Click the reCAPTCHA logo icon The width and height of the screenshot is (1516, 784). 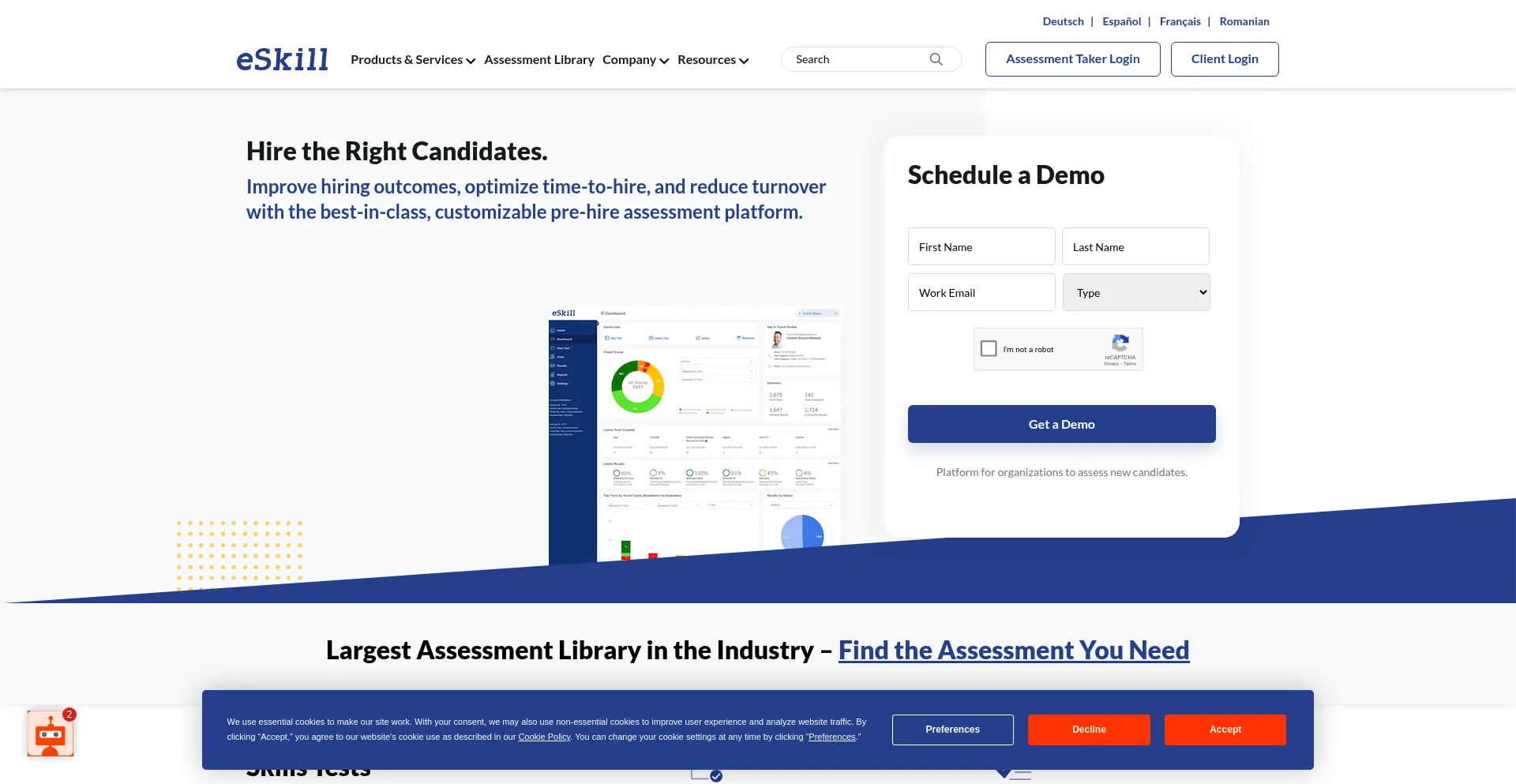(x=1120, y=343)
